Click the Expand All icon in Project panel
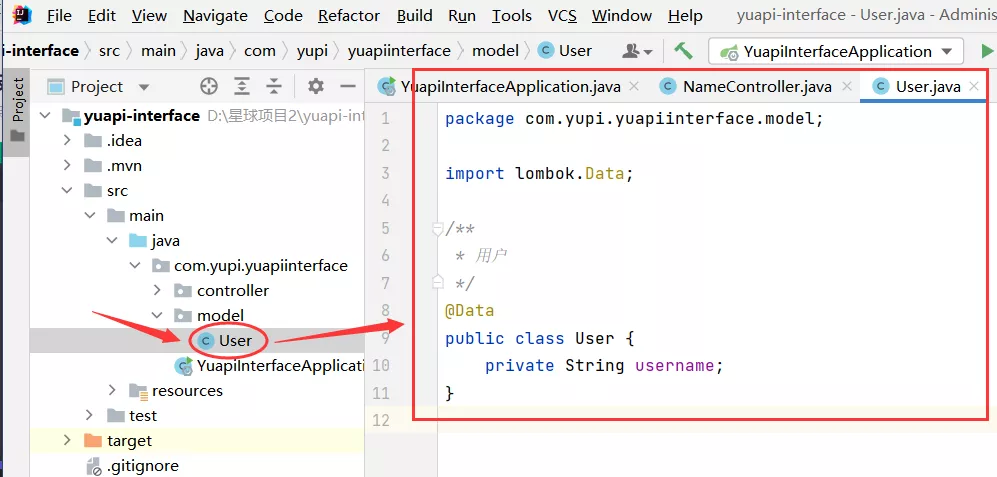 pyautogui.click(x=242, y=86)
